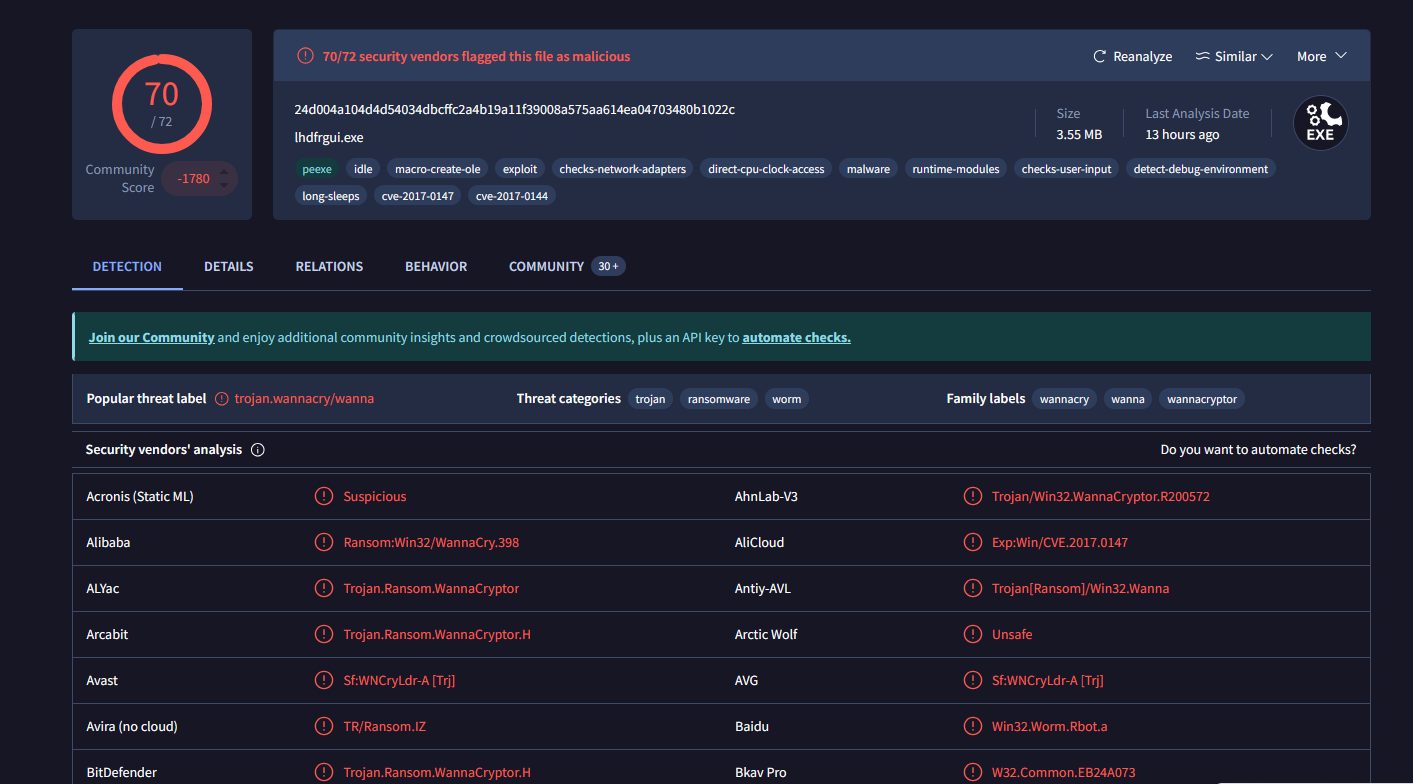Click the alert icon in the Acronis row

tap(324, 496)
